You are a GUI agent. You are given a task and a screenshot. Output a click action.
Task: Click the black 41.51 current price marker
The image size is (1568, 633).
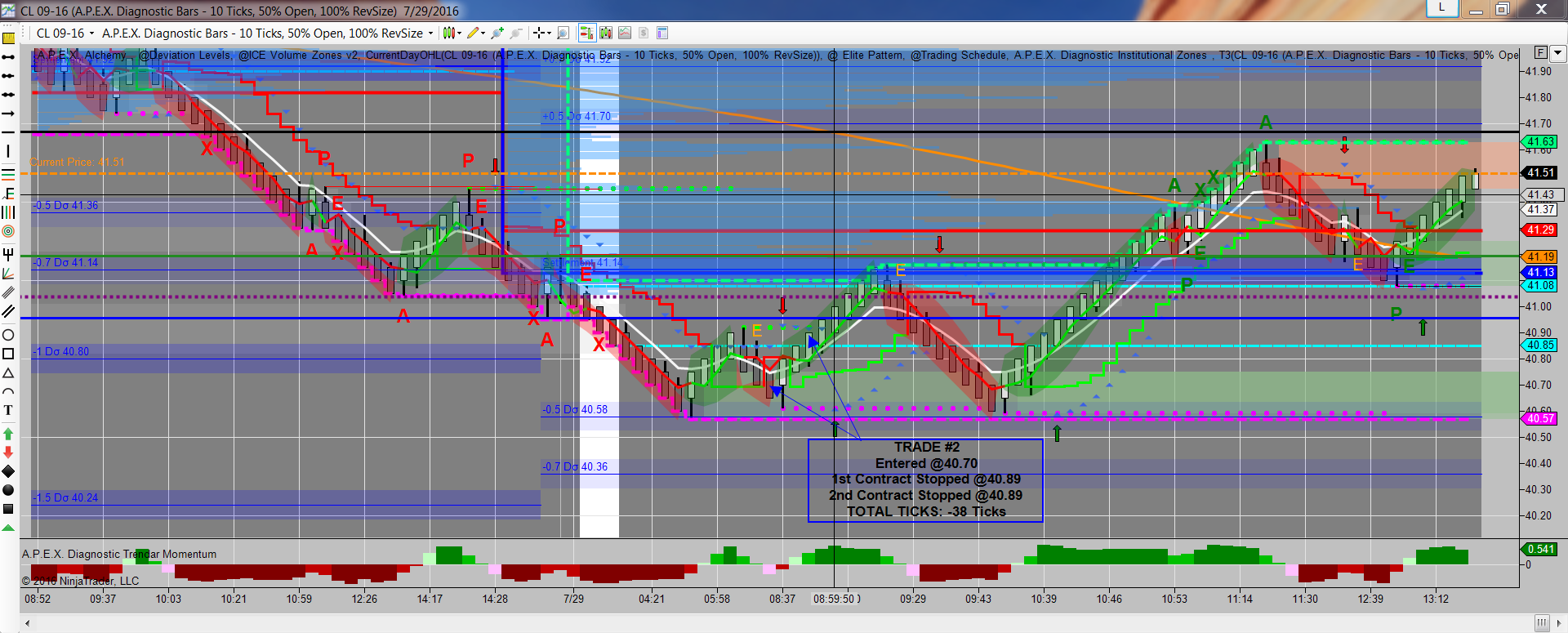(x=1540, y=172)
